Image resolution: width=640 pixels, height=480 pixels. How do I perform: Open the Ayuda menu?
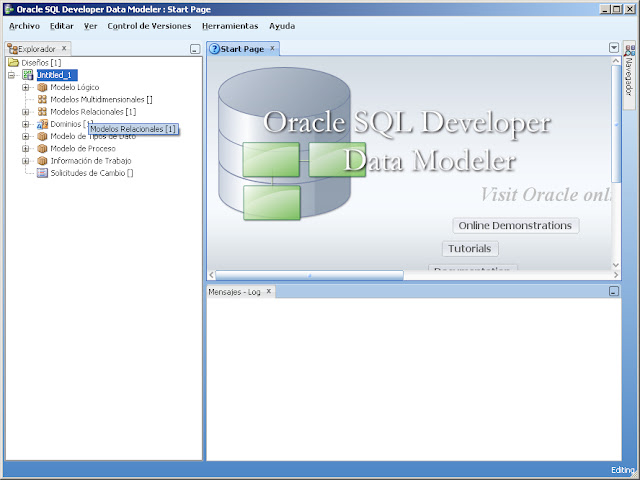pos(282,26)
